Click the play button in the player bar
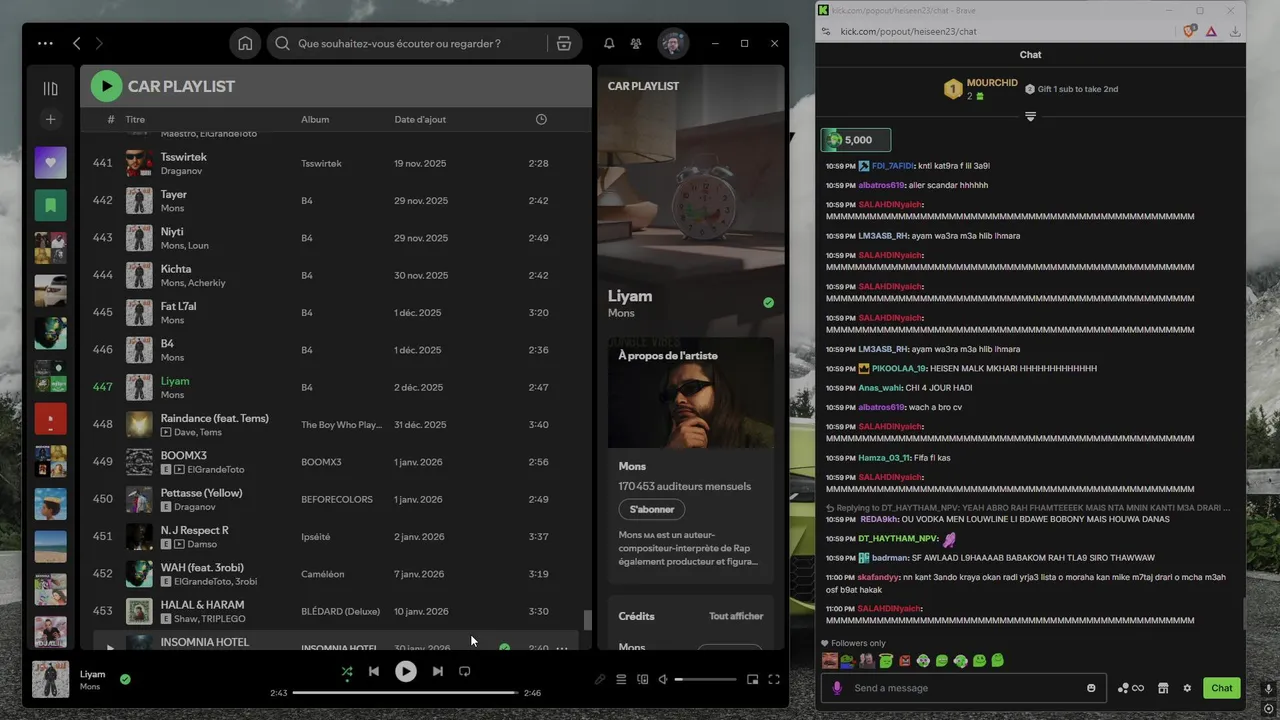This screenshot has width=1280, height=720. [406, 672]
